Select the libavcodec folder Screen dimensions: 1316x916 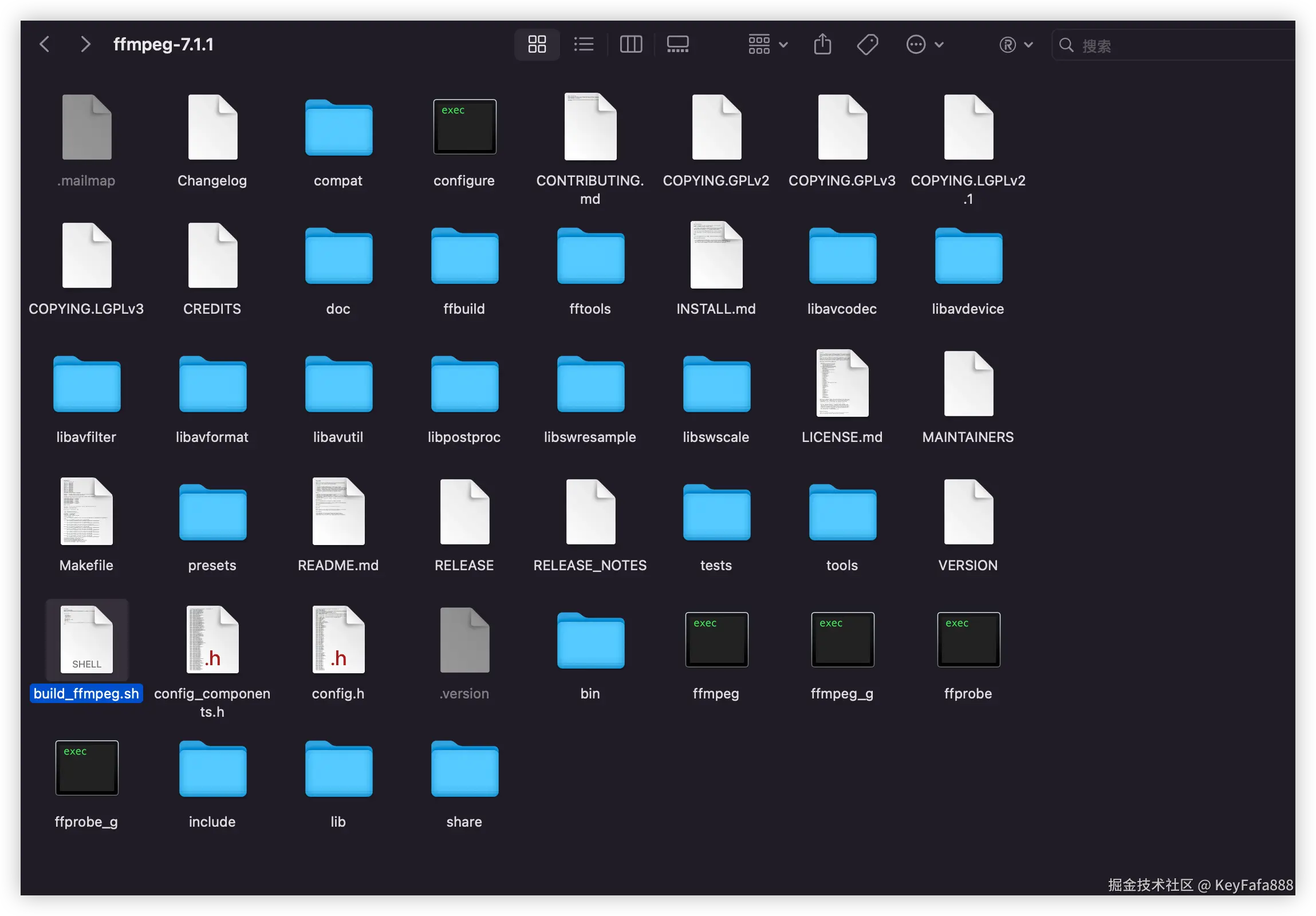tap(842, 256)
